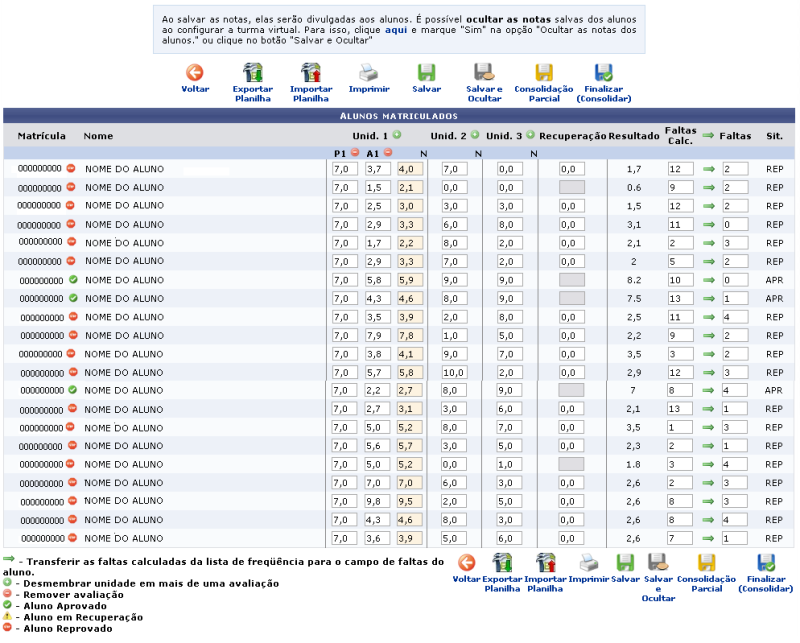The height and width of the screenshot is (643, 800).
Task: Click bottom Importar Planilha icon
Action: 545,563
